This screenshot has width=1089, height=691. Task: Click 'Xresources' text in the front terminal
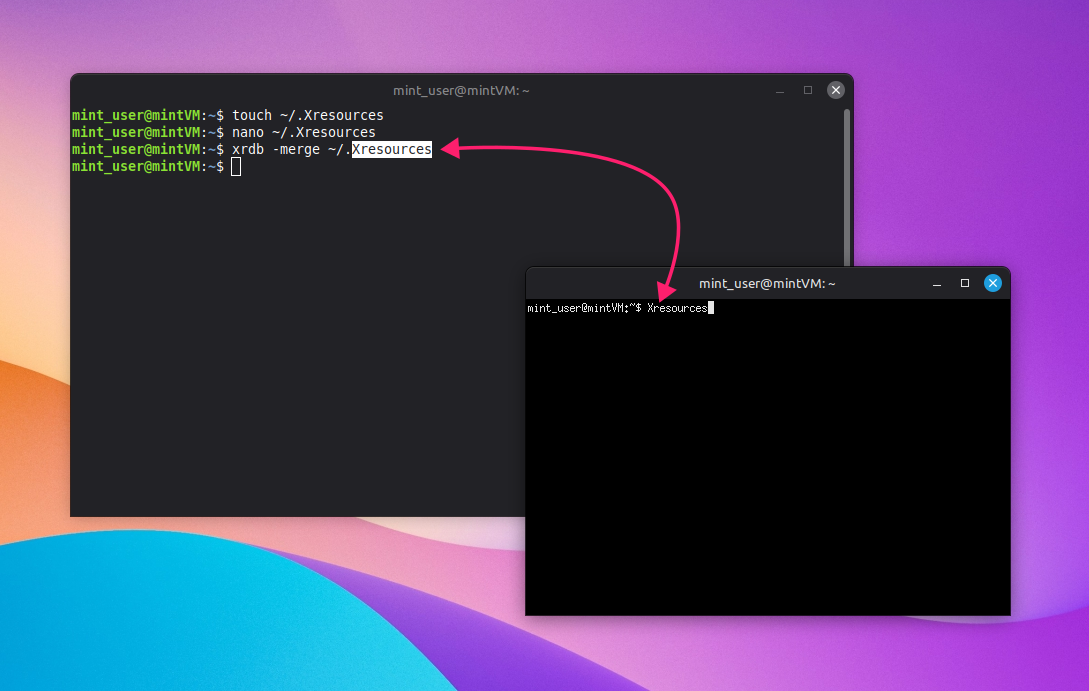[677, 308]
